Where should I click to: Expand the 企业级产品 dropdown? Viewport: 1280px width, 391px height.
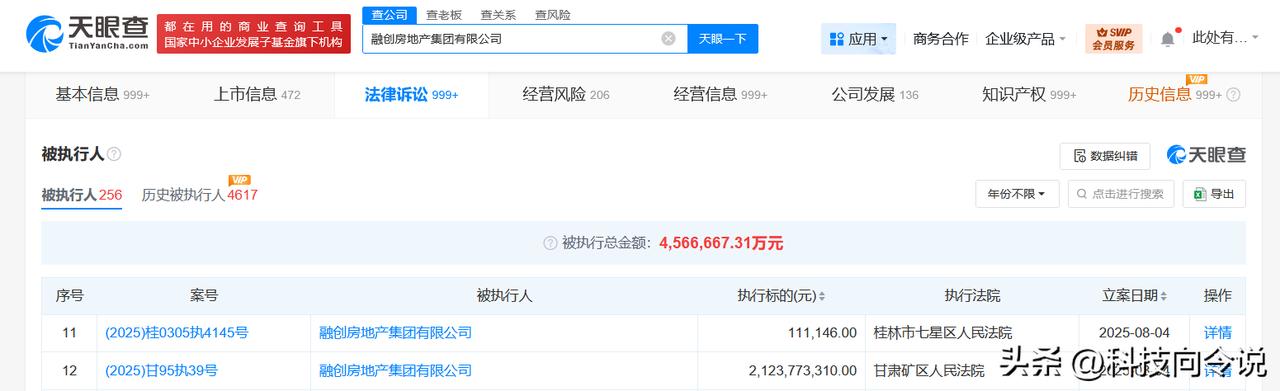(x=1025, y=39)
